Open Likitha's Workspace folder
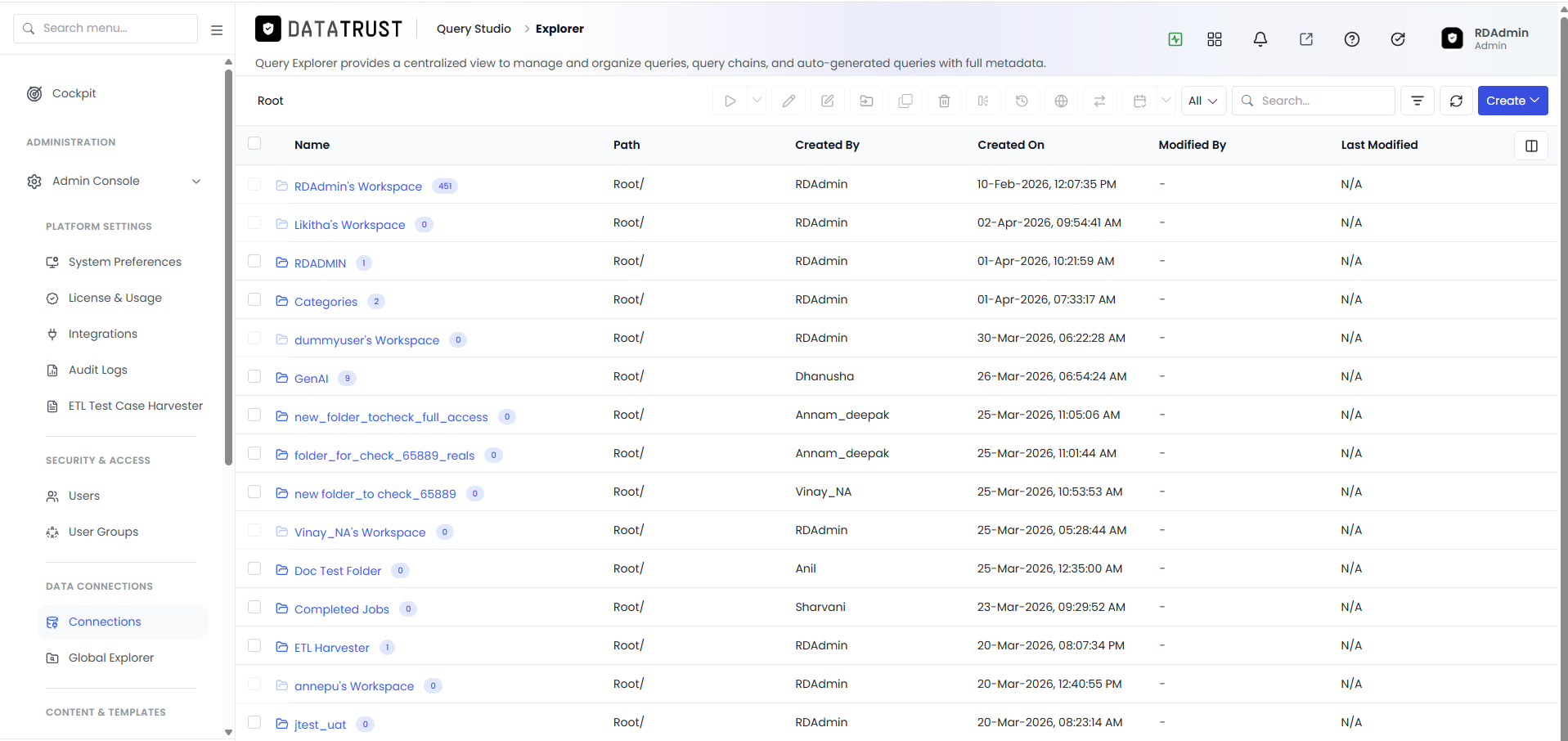Image resolution: width=1568 pixels, height=741 pixels. point(349,225)
